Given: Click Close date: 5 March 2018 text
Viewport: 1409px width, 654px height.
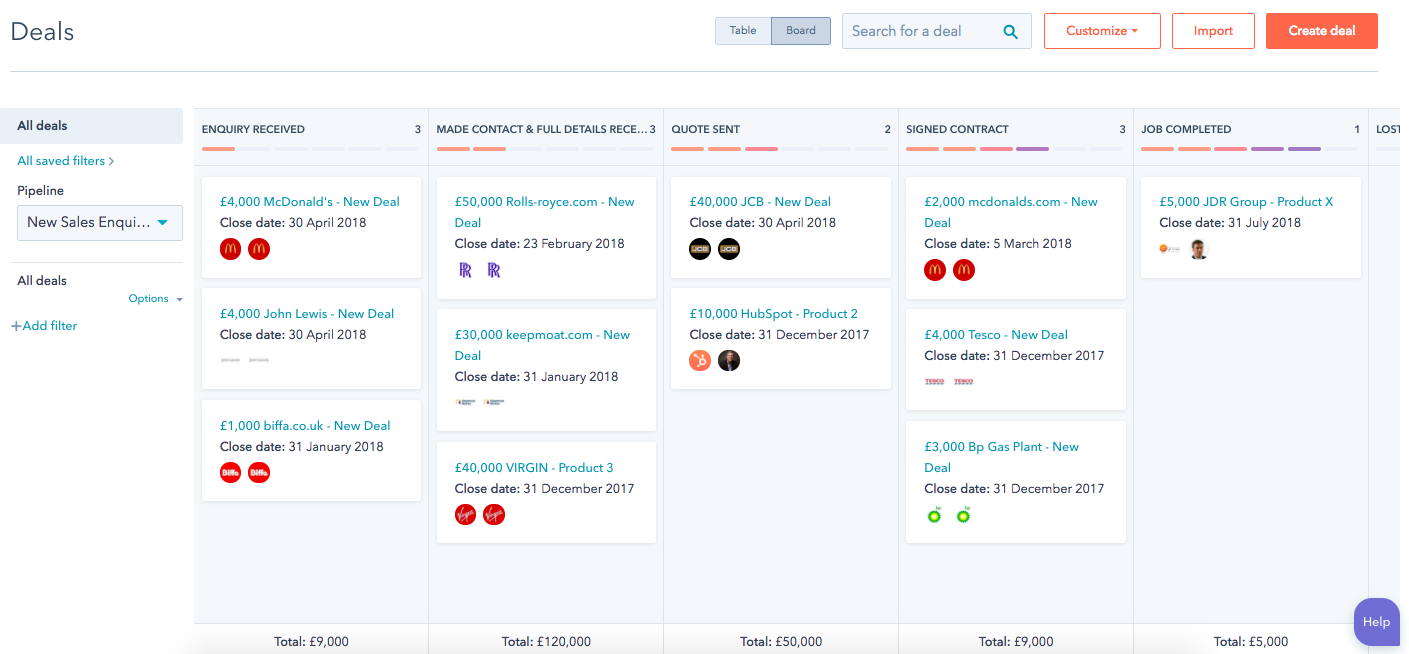Looking at the screenshot, I should point(998,244).
